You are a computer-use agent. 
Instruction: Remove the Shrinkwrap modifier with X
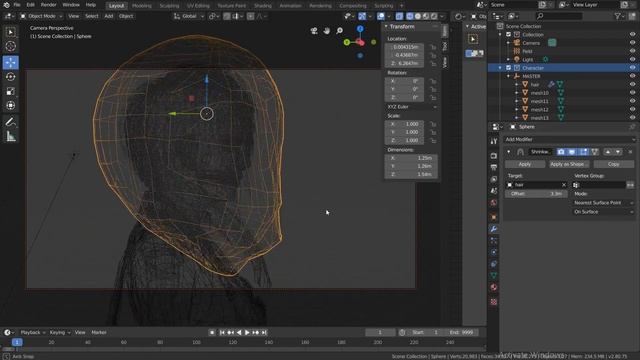pos(630,152)
